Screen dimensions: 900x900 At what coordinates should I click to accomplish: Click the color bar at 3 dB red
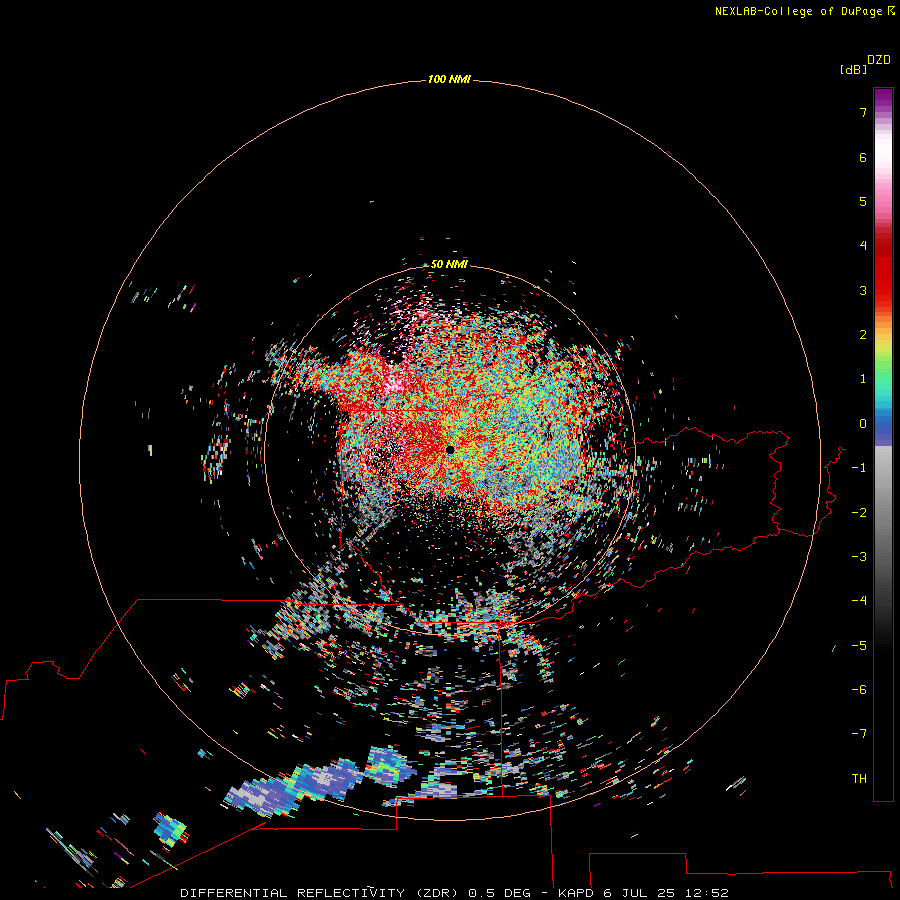883,290
